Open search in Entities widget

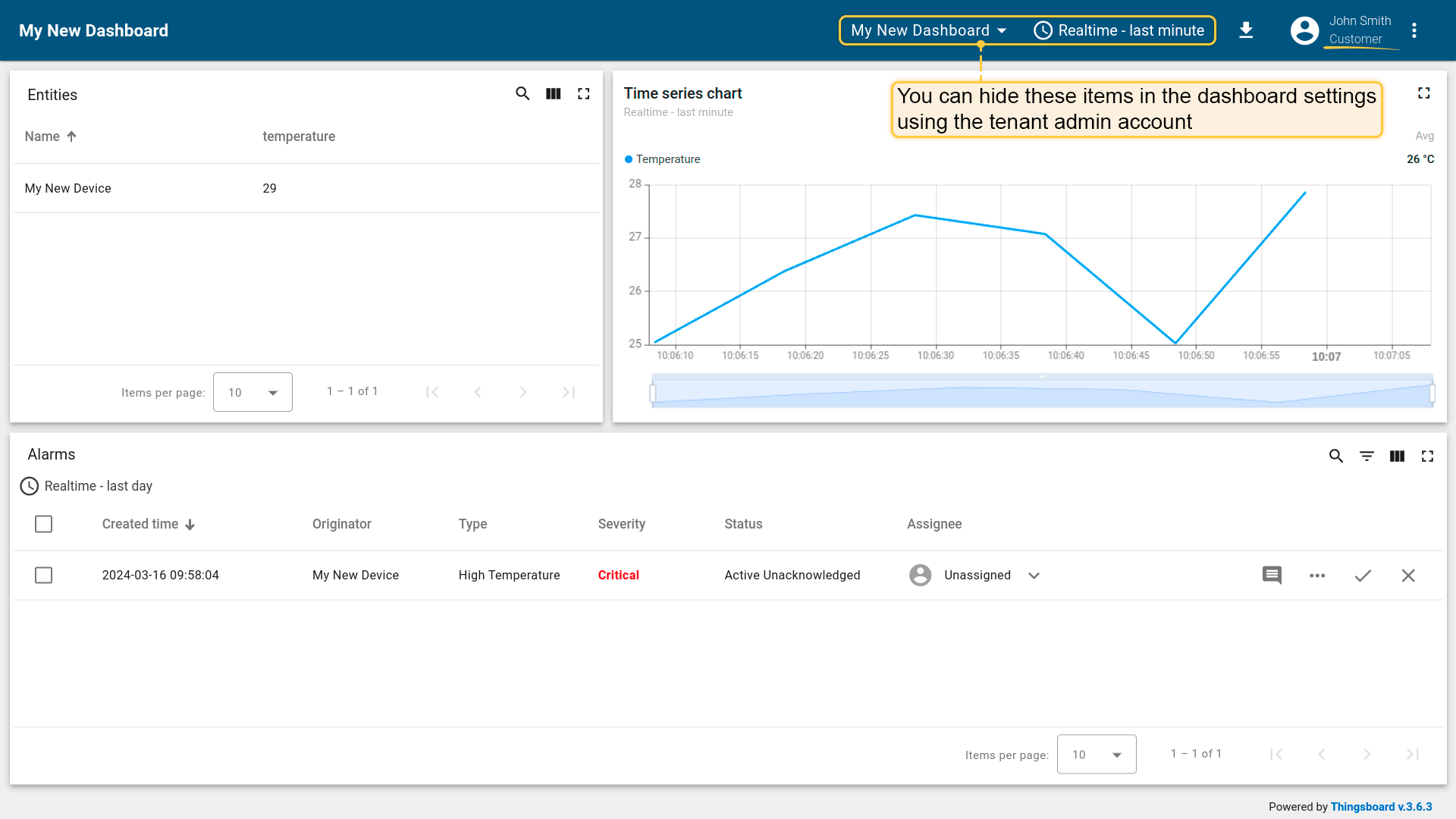522,93
